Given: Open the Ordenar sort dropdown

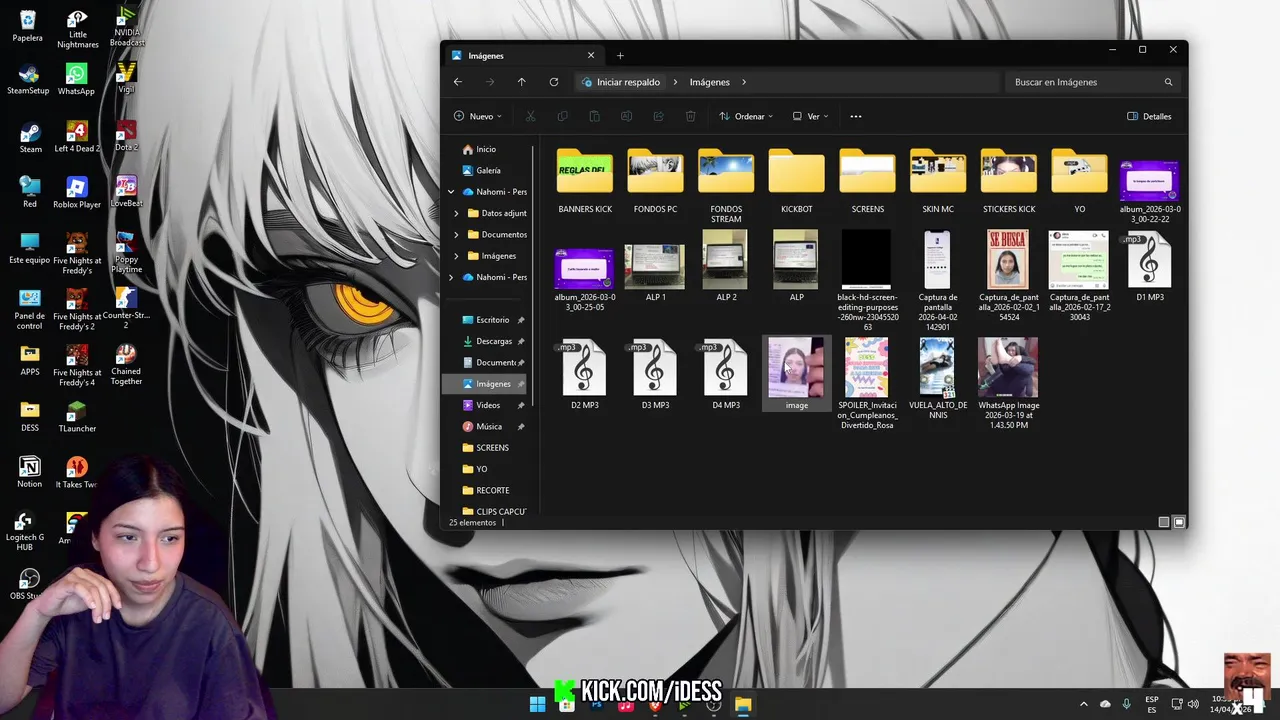Looking at the screenshot, I should 746,116.
